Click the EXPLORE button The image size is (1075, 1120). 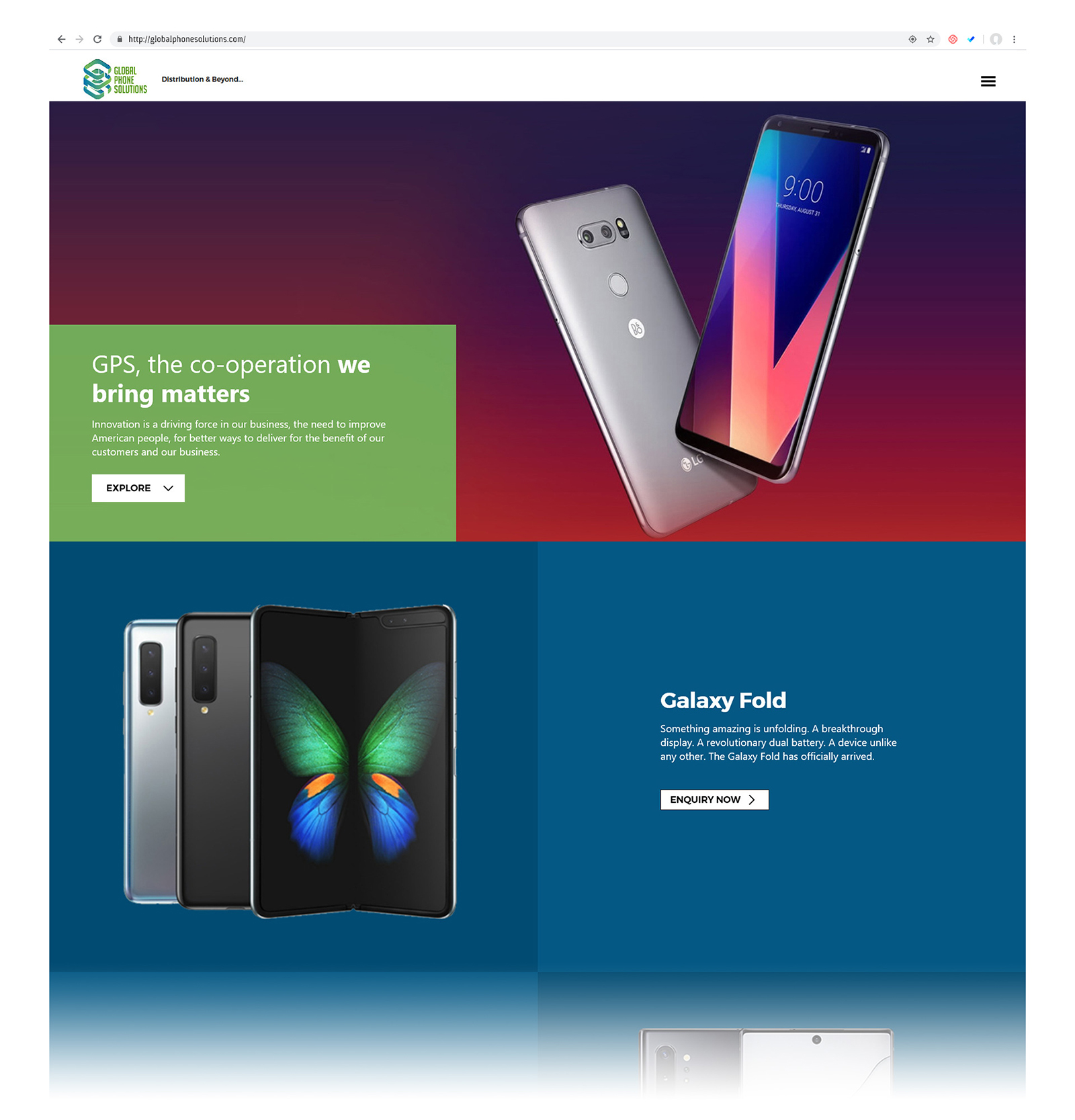tap(138, 488)
